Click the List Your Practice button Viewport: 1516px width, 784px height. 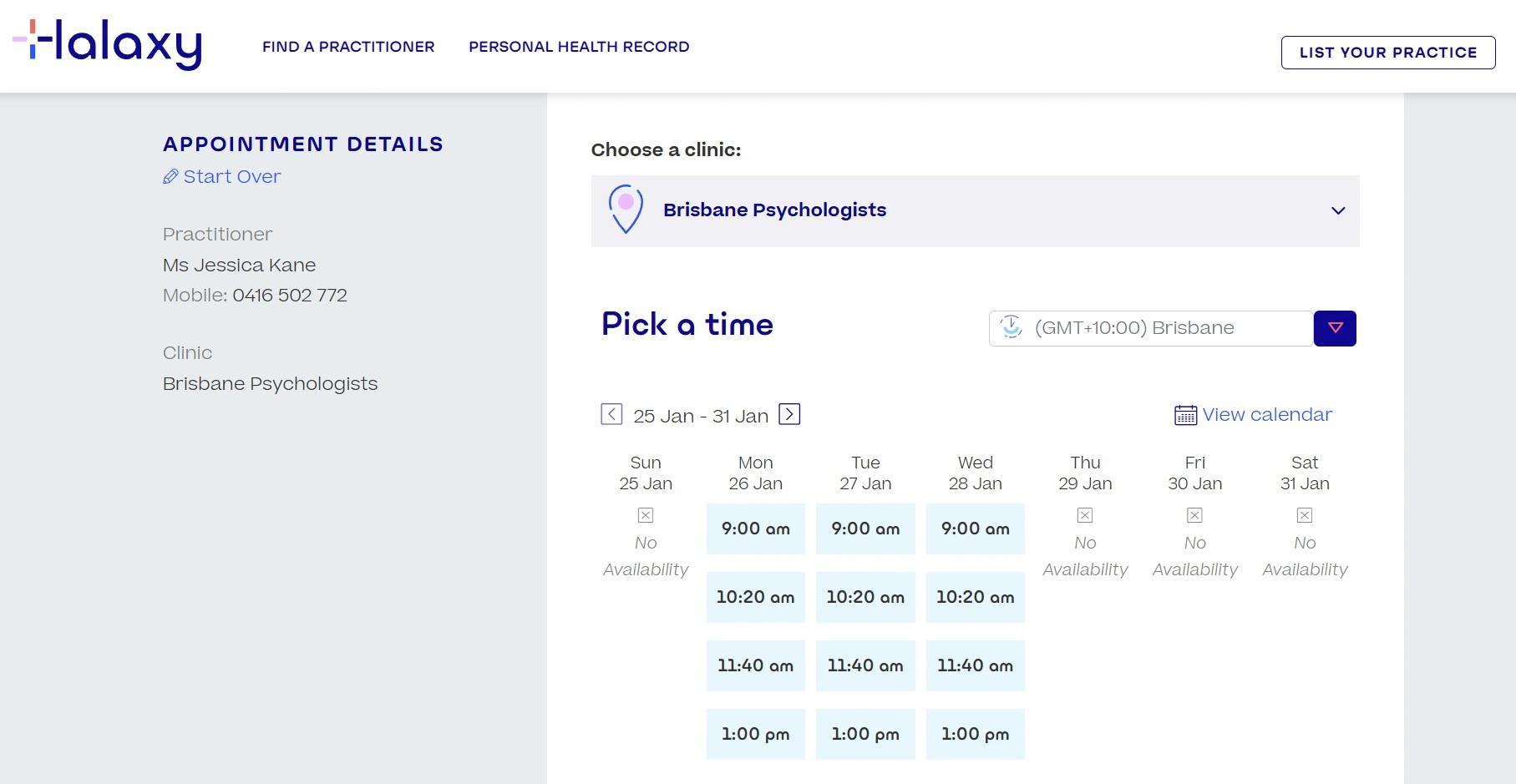(1388, 52)
